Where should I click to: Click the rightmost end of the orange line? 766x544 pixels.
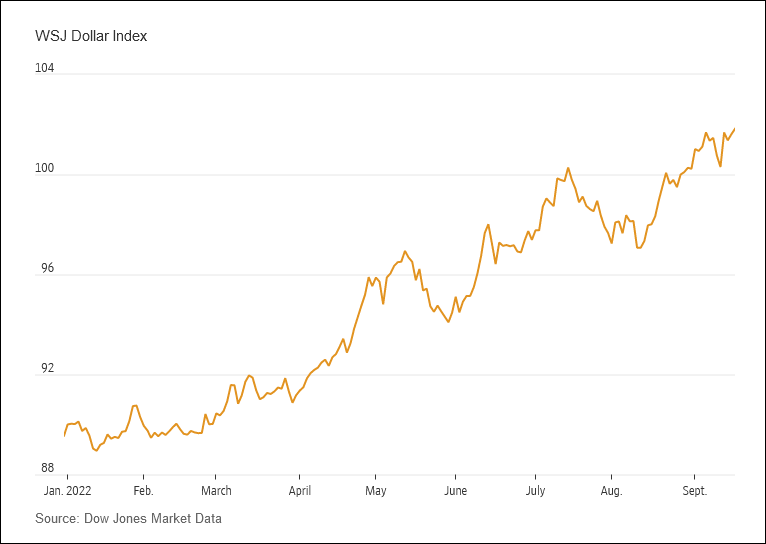[735, 128]
